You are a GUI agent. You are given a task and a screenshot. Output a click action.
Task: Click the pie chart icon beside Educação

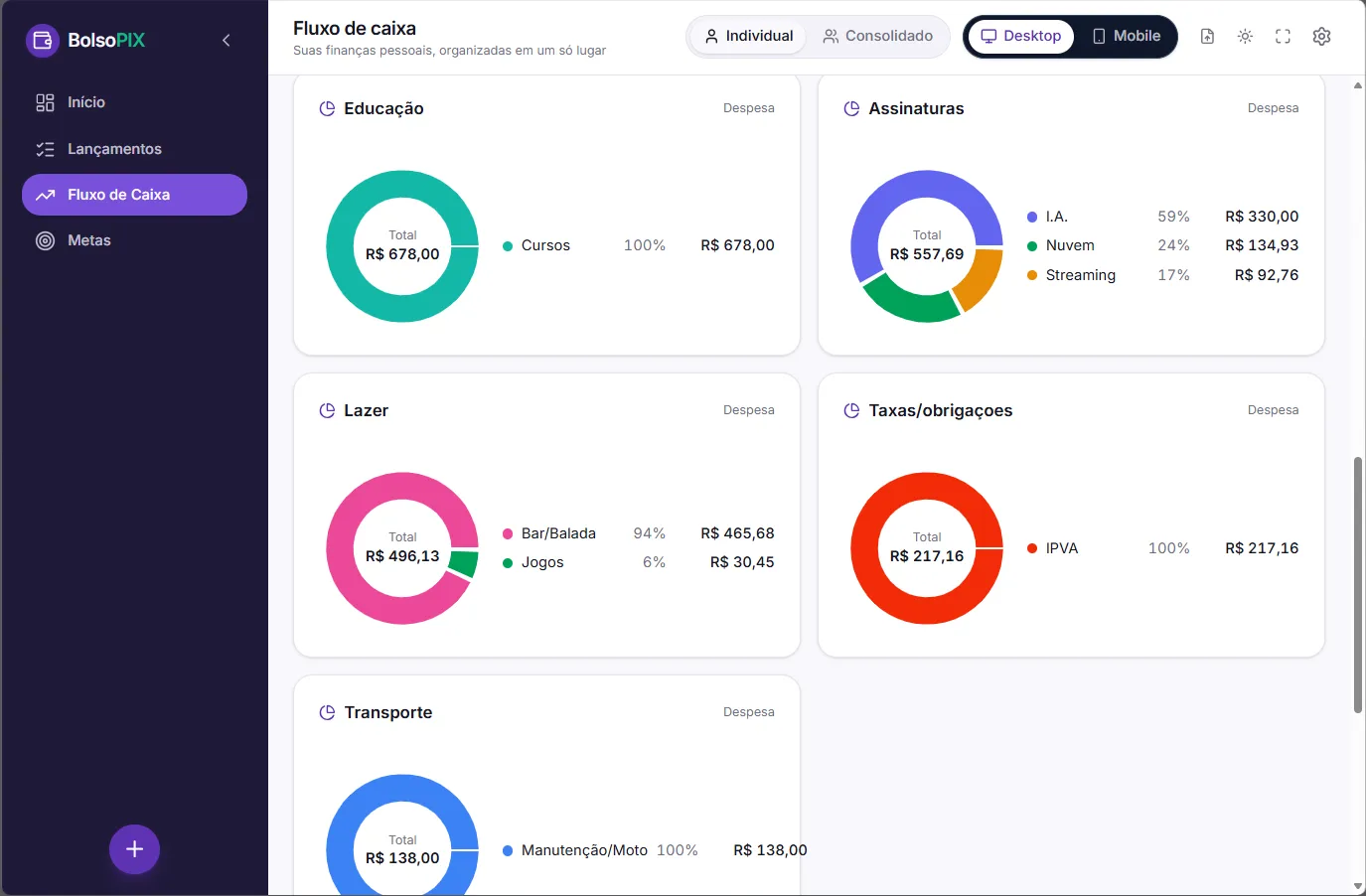327,108
